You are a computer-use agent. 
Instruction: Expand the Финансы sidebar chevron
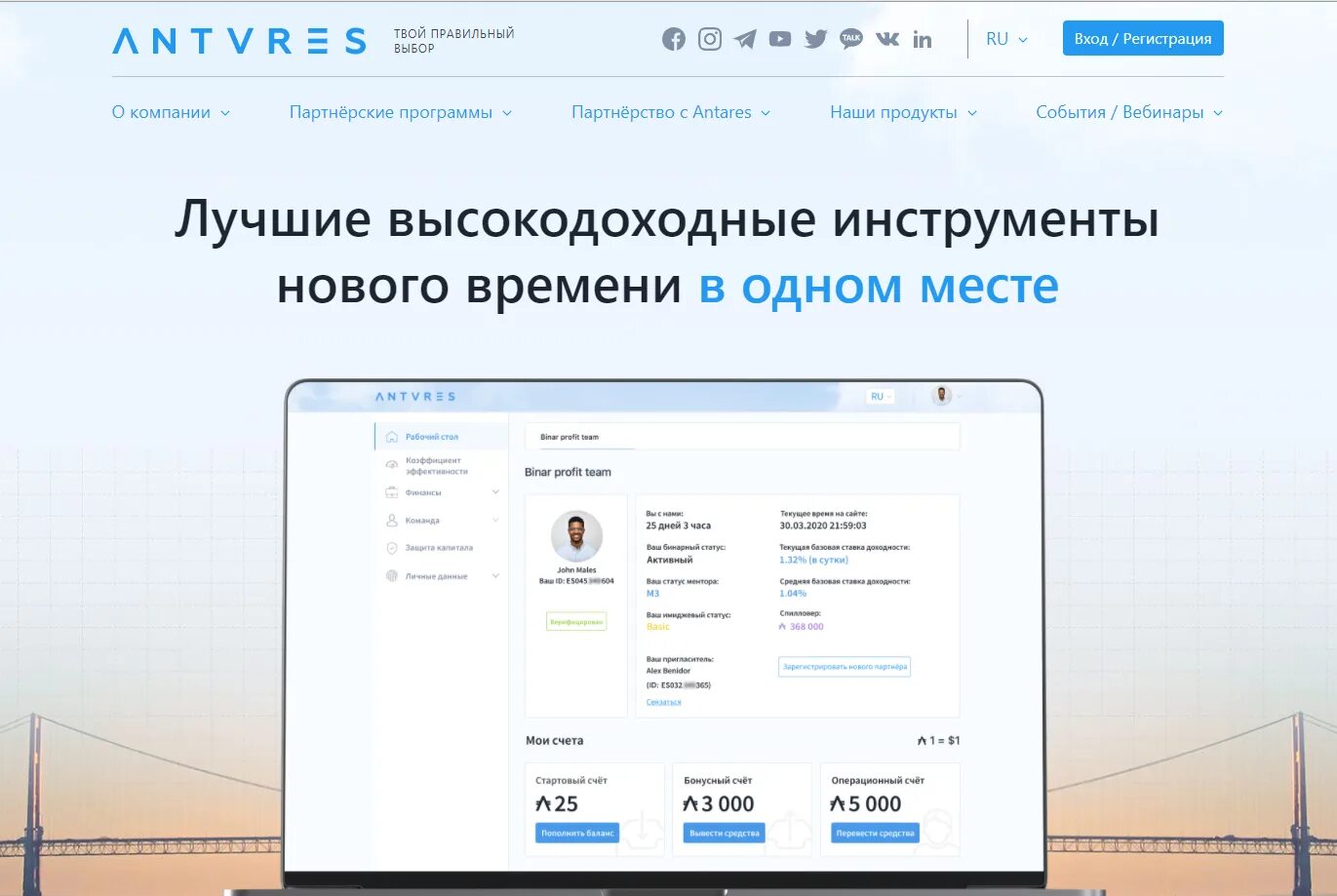coord(495,492)
